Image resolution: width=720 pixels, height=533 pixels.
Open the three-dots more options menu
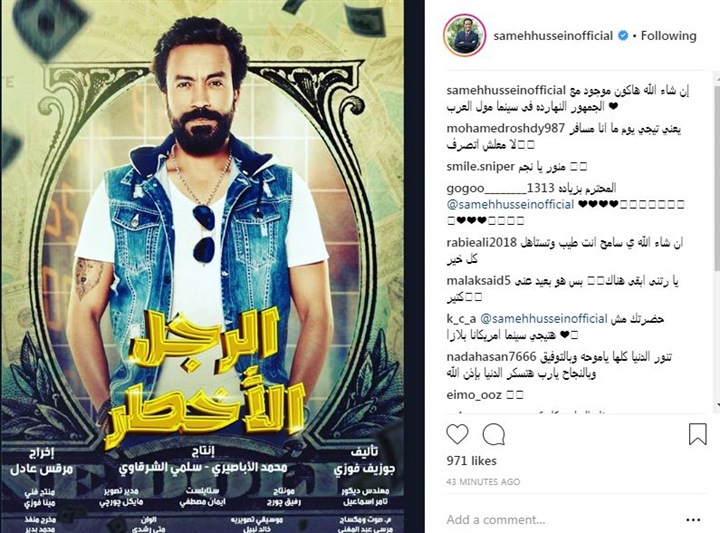pos(693,520)
